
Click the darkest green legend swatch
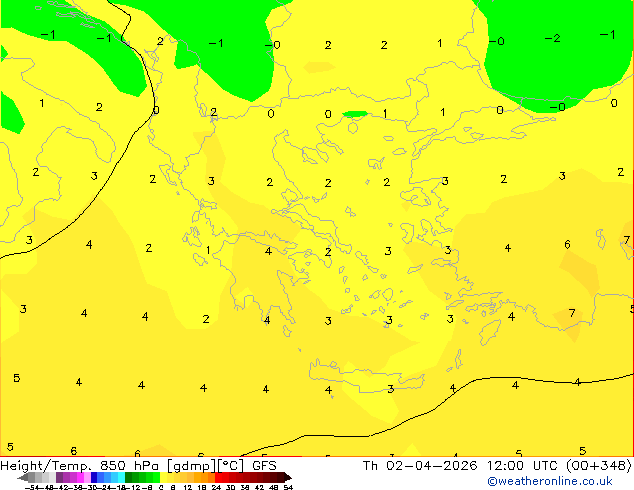click(129, 477)
